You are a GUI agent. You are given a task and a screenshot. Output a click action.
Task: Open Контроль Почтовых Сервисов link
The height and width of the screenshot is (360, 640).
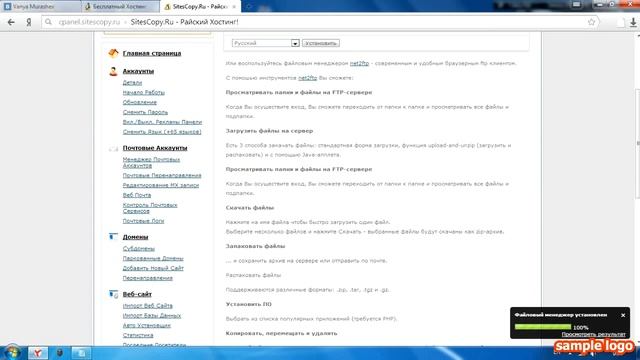tap(150, 208)
